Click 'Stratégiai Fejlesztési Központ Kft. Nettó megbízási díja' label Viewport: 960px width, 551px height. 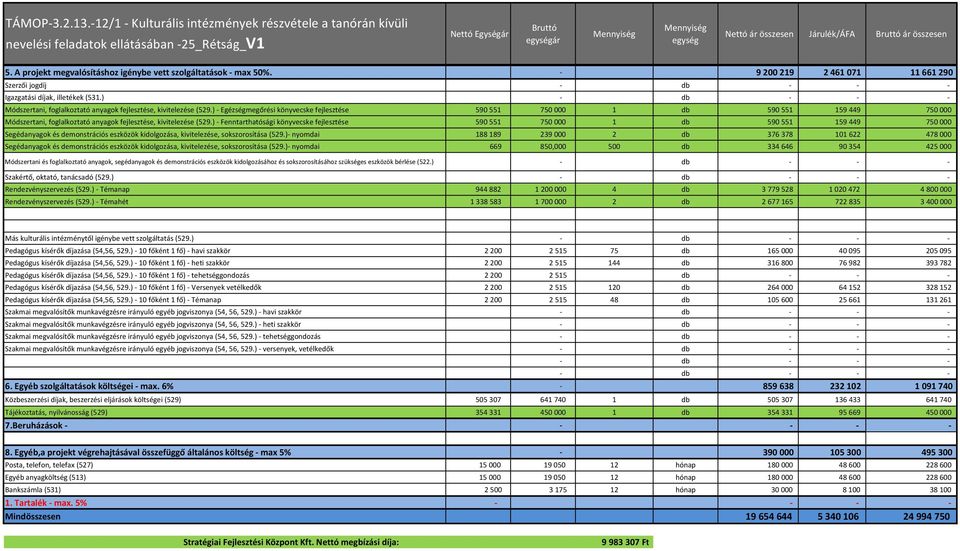tap(291, 542)
